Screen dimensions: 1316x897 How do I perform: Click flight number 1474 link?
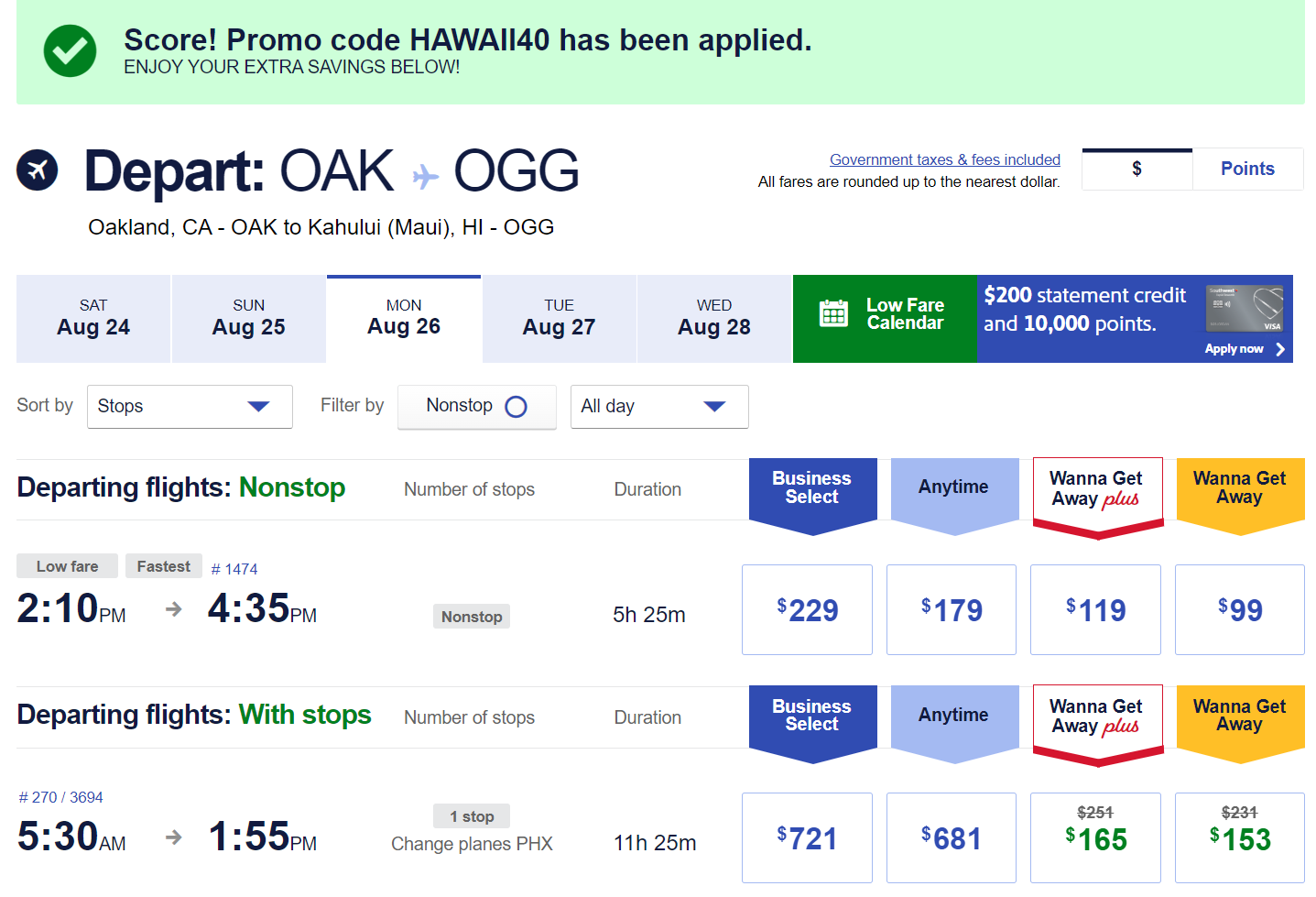click(234, 568)
